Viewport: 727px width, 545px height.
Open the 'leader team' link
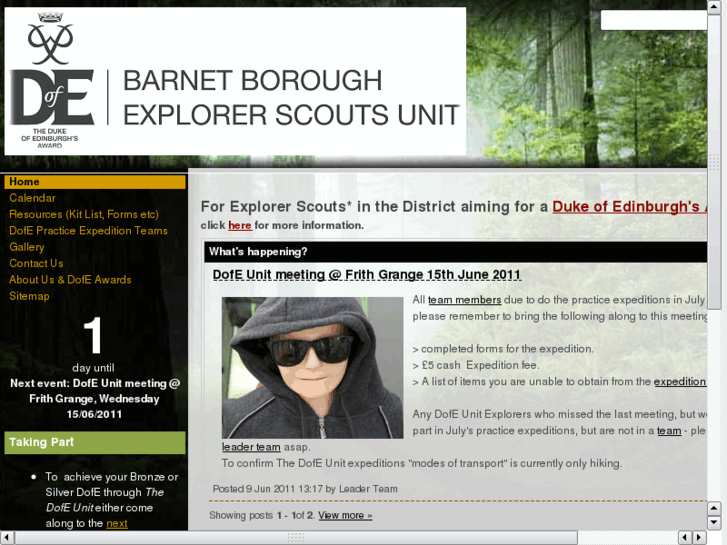[x=251, y=447]
